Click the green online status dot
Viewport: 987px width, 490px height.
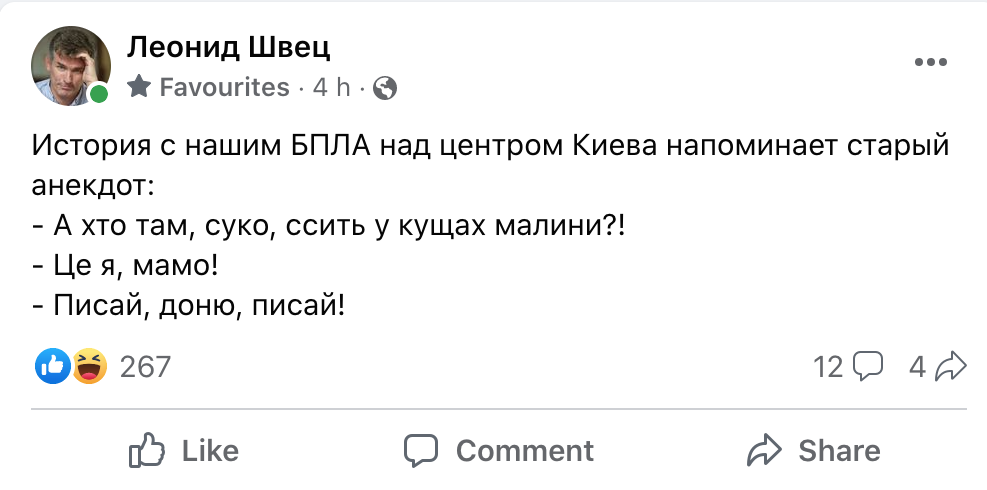click(x=99, y=95)
